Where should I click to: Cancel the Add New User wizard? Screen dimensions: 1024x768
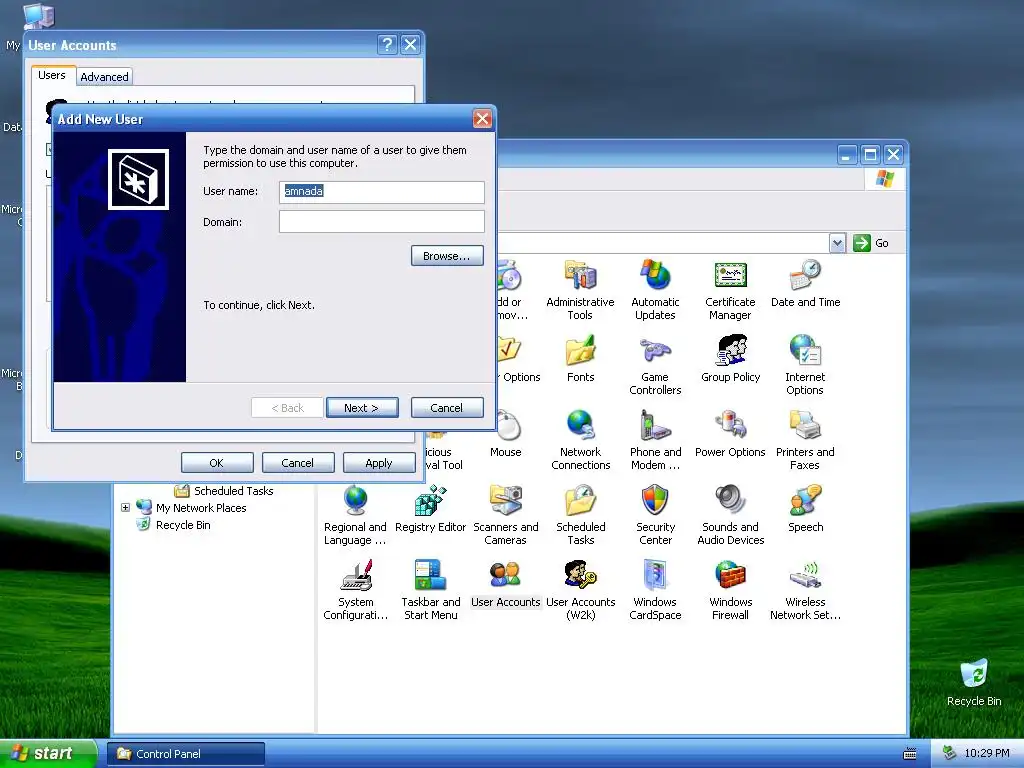447,408
